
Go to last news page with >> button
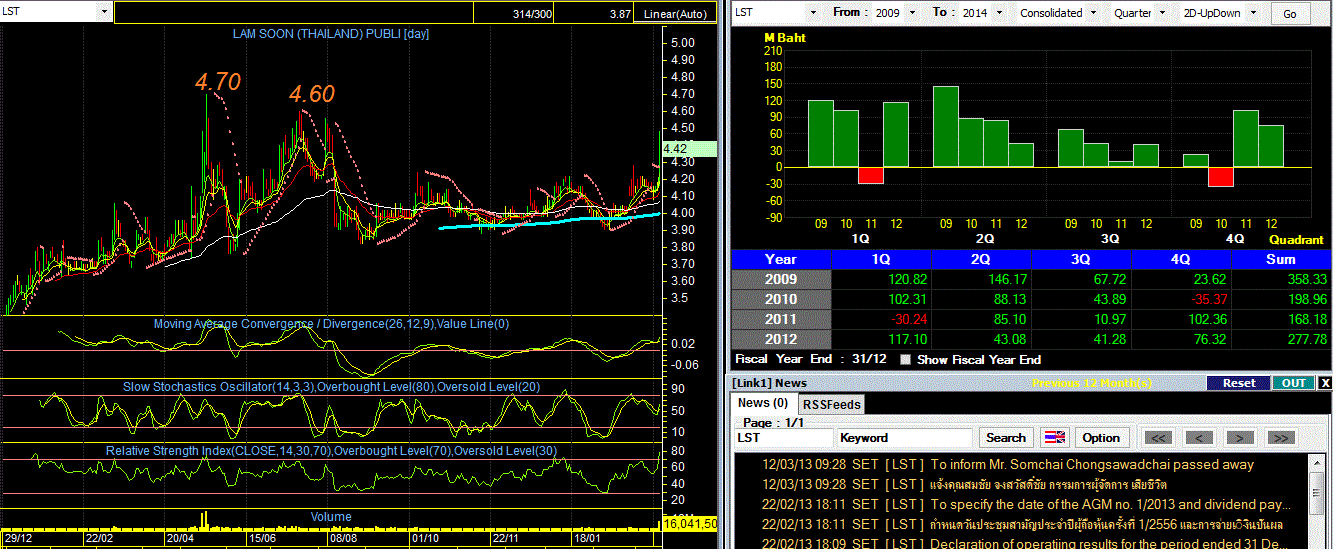click(1281, 438)
